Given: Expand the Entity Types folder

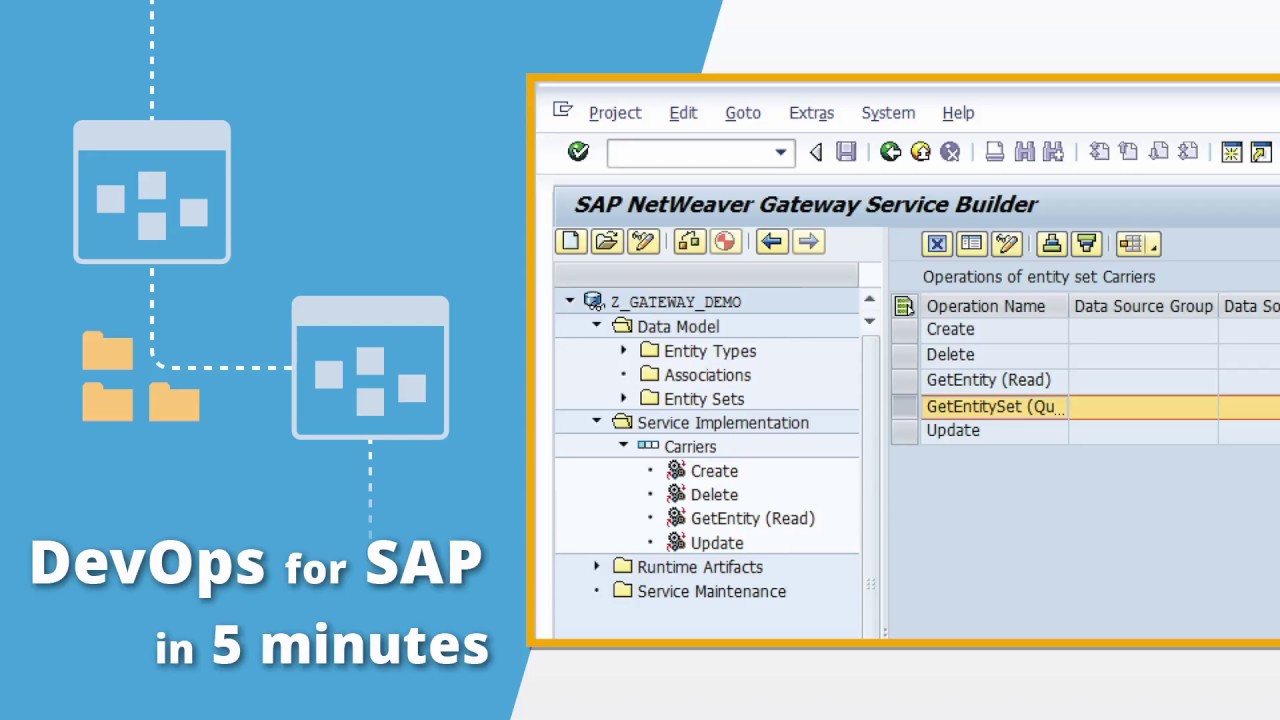Looking at the screenshot, I should (623, 350).
